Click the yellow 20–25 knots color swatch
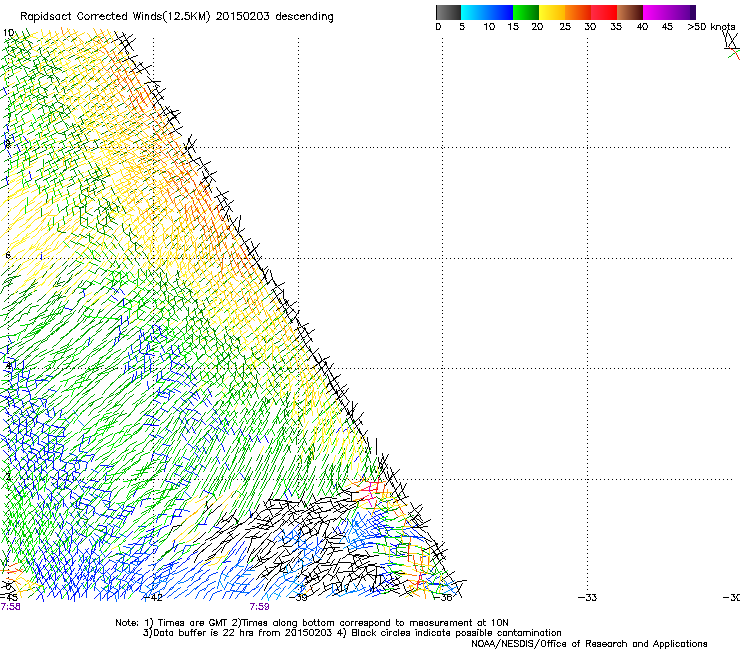 click(552, 12)
